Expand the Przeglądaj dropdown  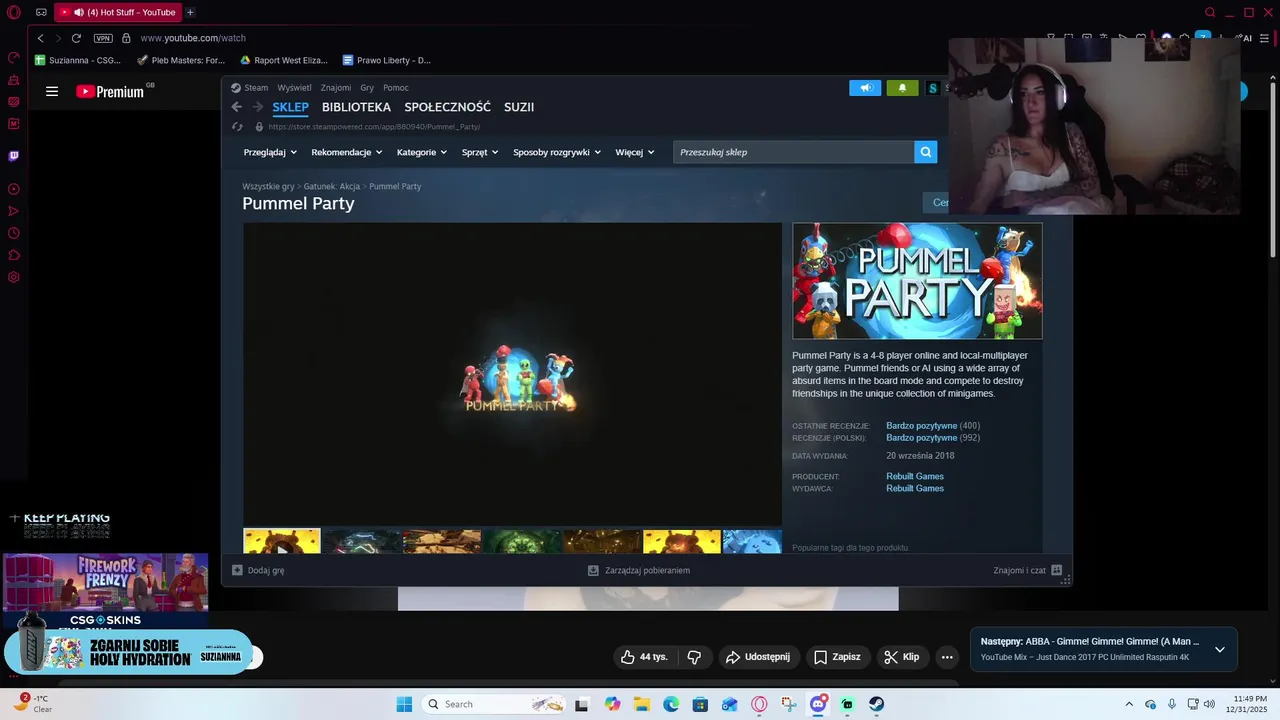tap(270, 152)
